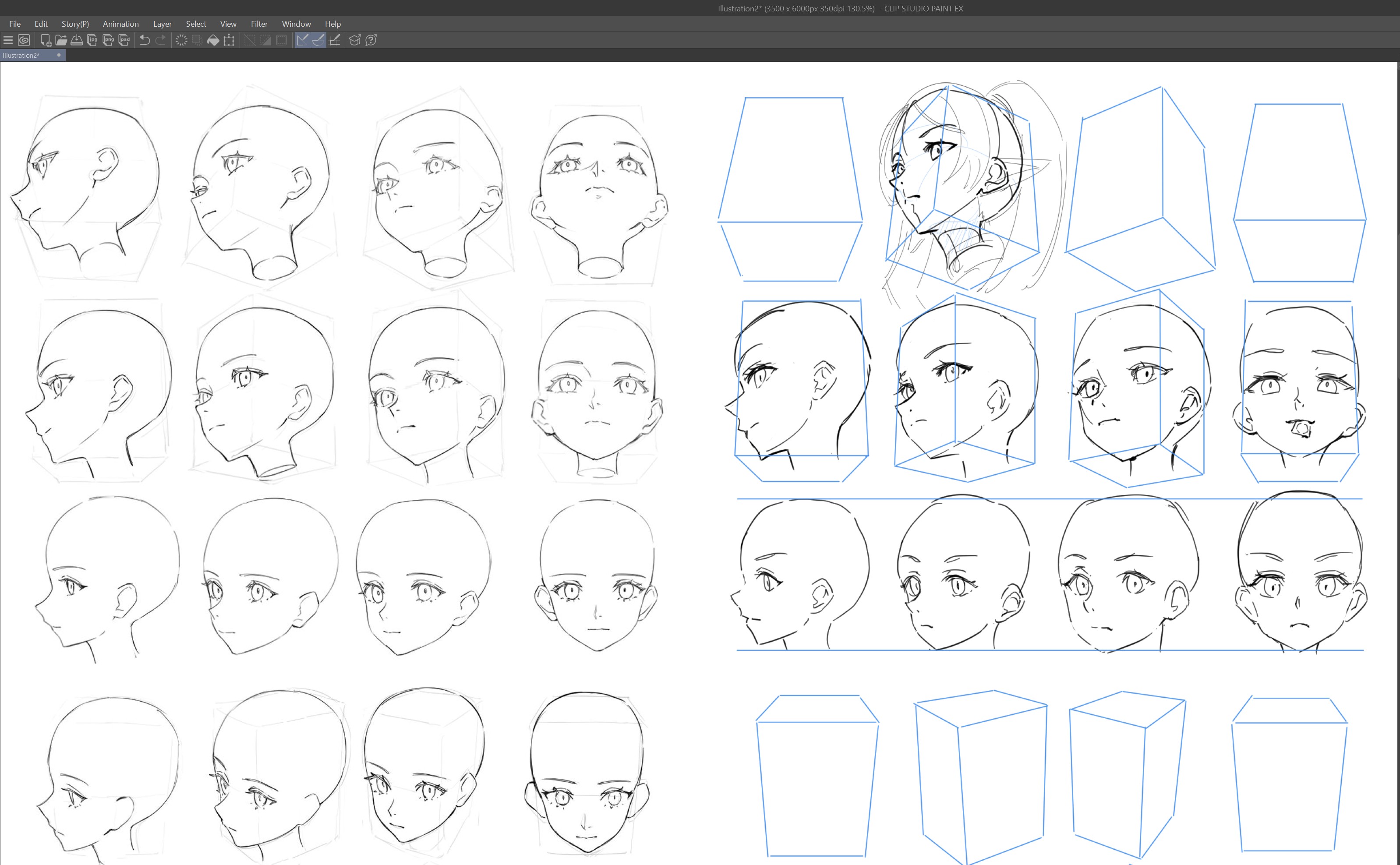Open the Animation menu
This screenshot has width=1400, height=865.
click(x=120, y=24)
